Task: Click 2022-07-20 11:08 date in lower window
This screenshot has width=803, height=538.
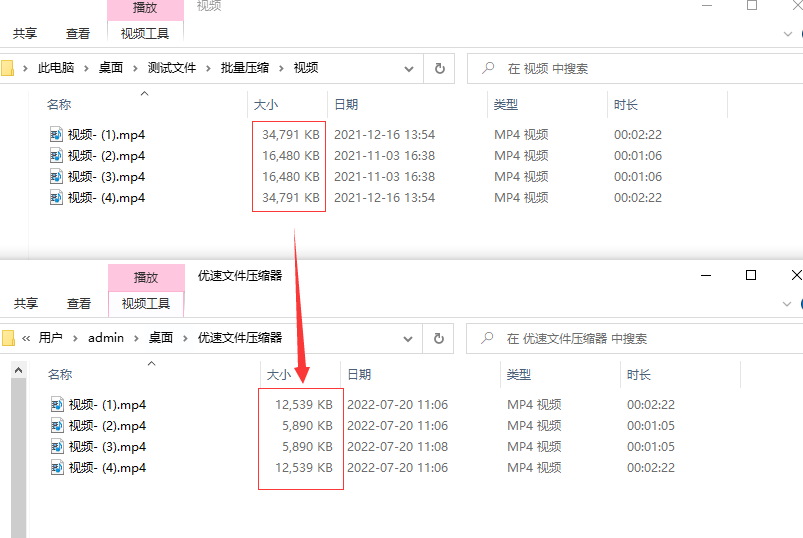Action: pos(397,446)
